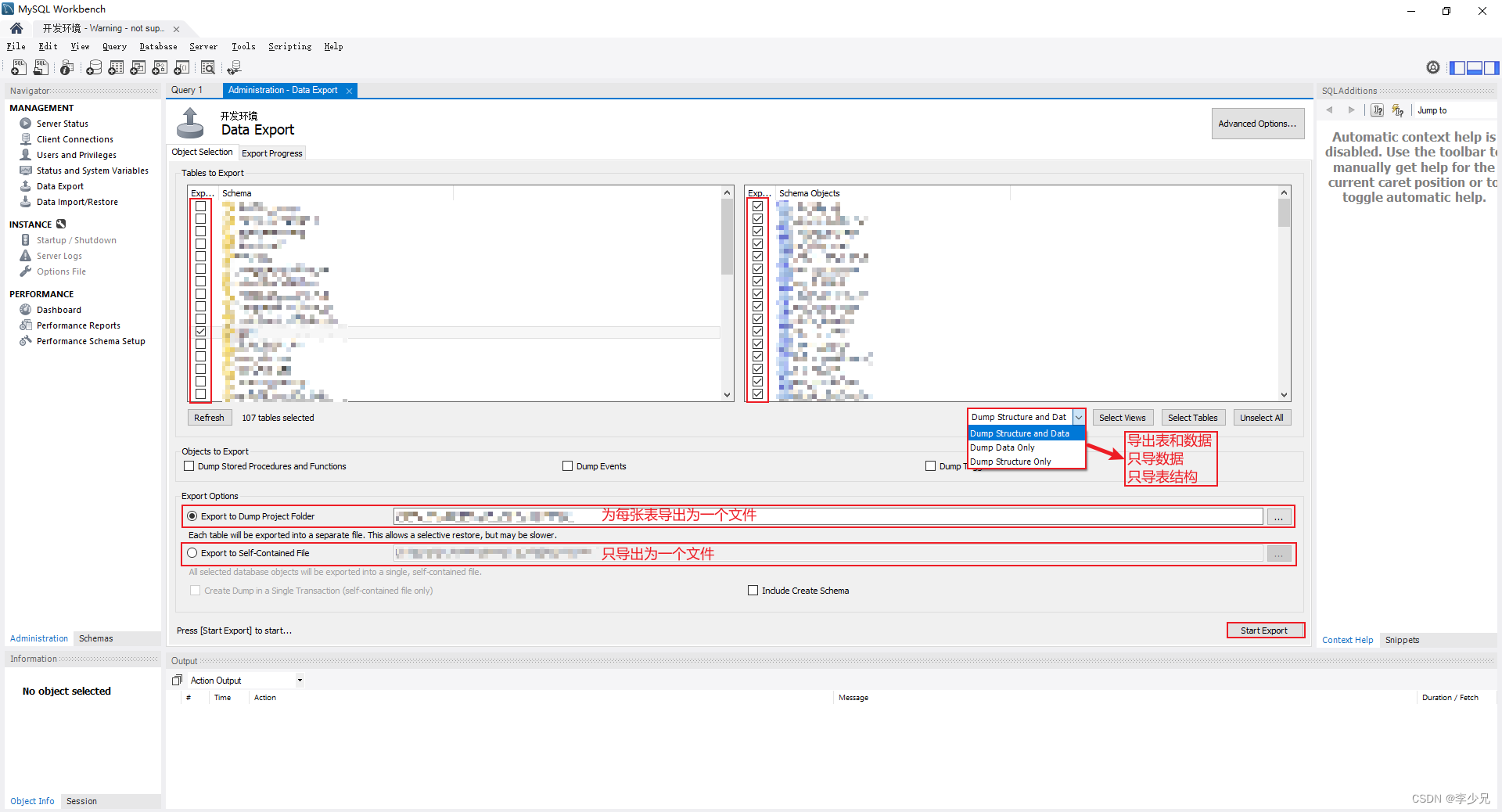This screenshot has width=1502, height=812.
Task: Toggle bottom output panel visibility icon
Action: coord(1475,68)
